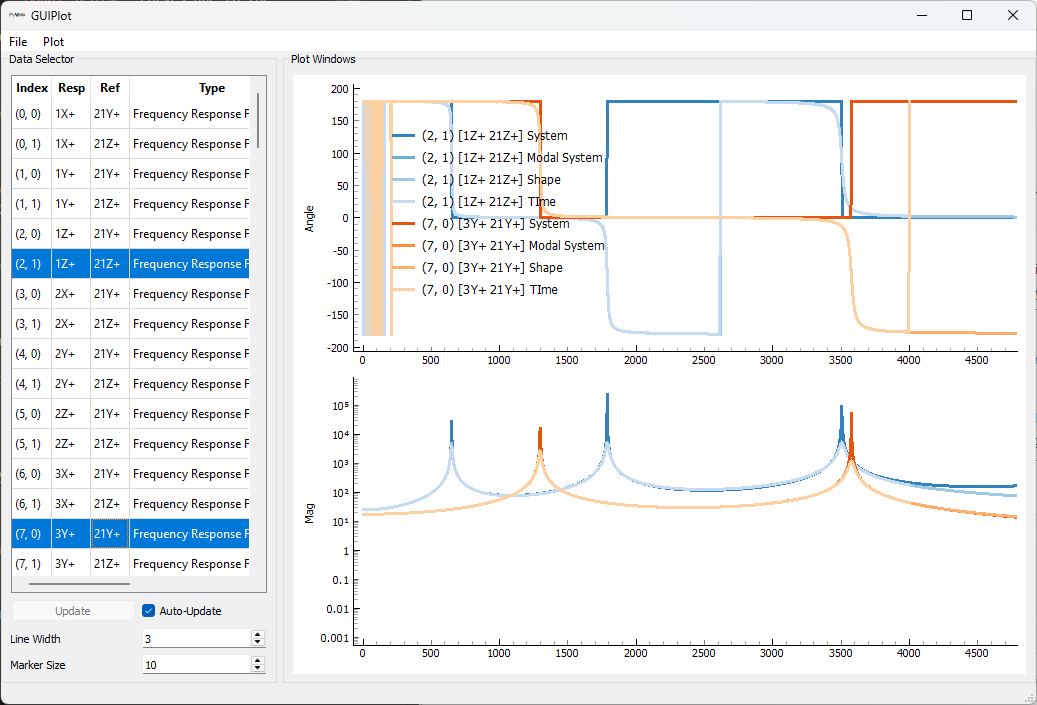This screenshot has height=705, width=1037.
Task: Click the Index column header
Action: pyautogui.click(x=31, y=88)
